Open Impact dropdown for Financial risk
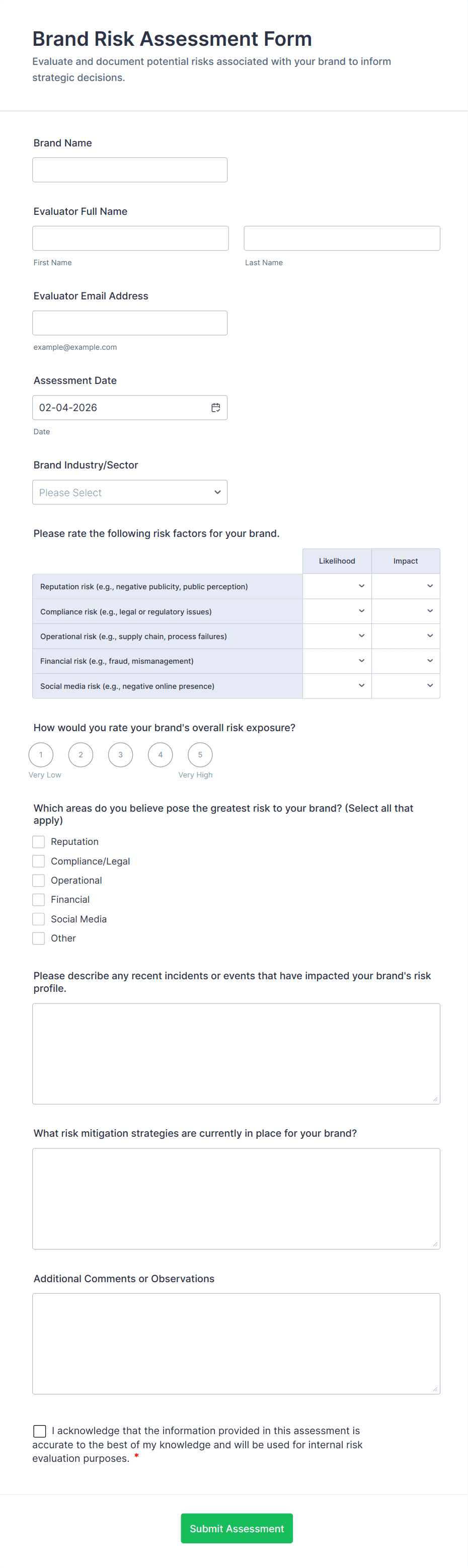468x1568 pixels. (x=405, y=661)
